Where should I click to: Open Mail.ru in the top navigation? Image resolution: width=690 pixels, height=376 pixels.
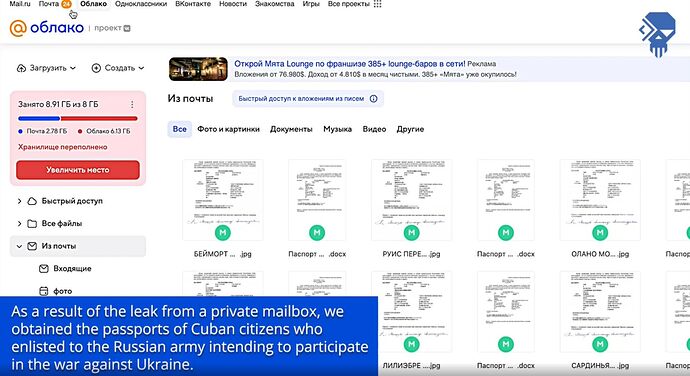coord(20,4)
